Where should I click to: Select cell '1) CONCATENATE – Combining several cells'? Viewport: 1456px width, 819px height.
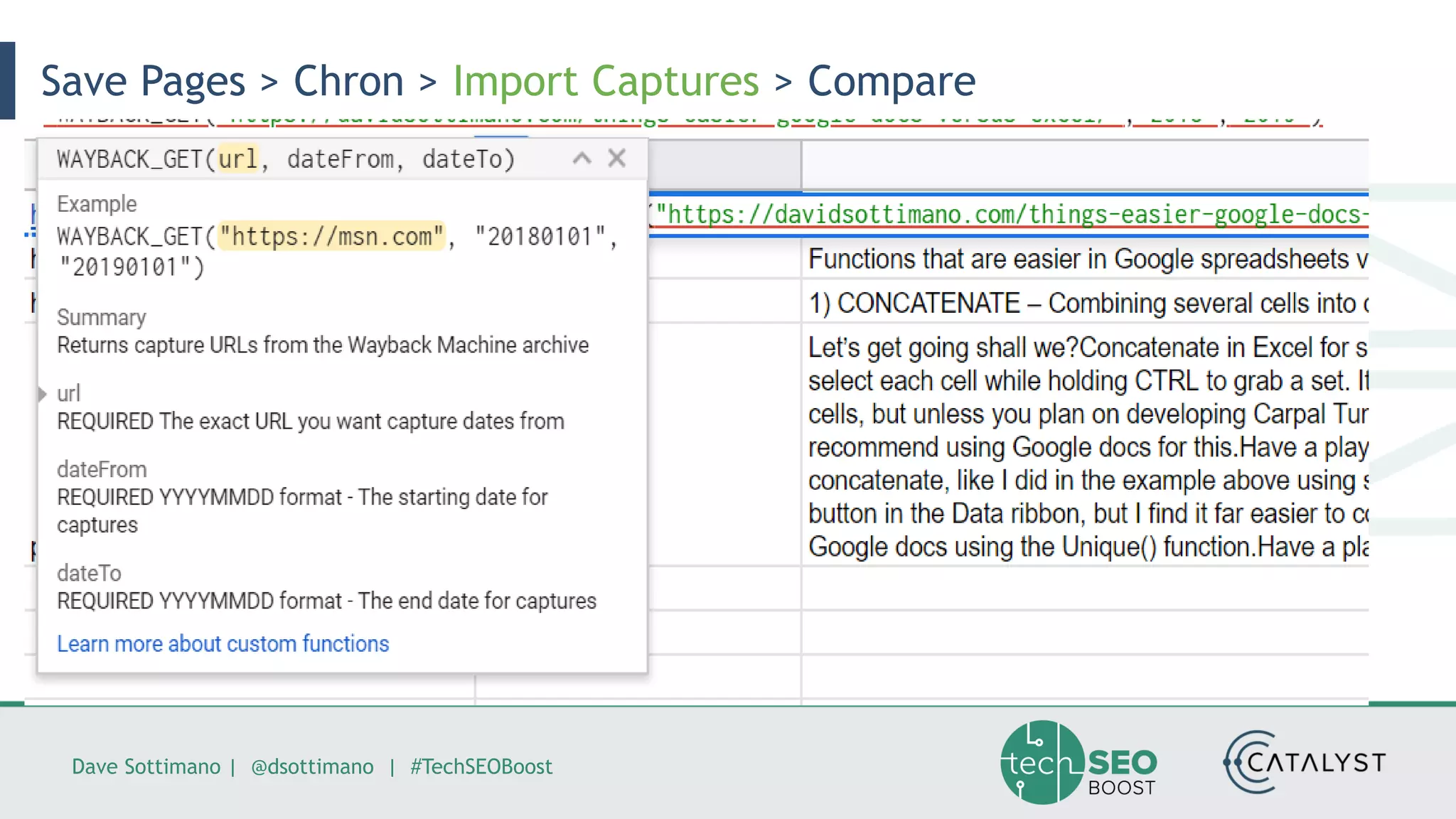[1085, 302]
